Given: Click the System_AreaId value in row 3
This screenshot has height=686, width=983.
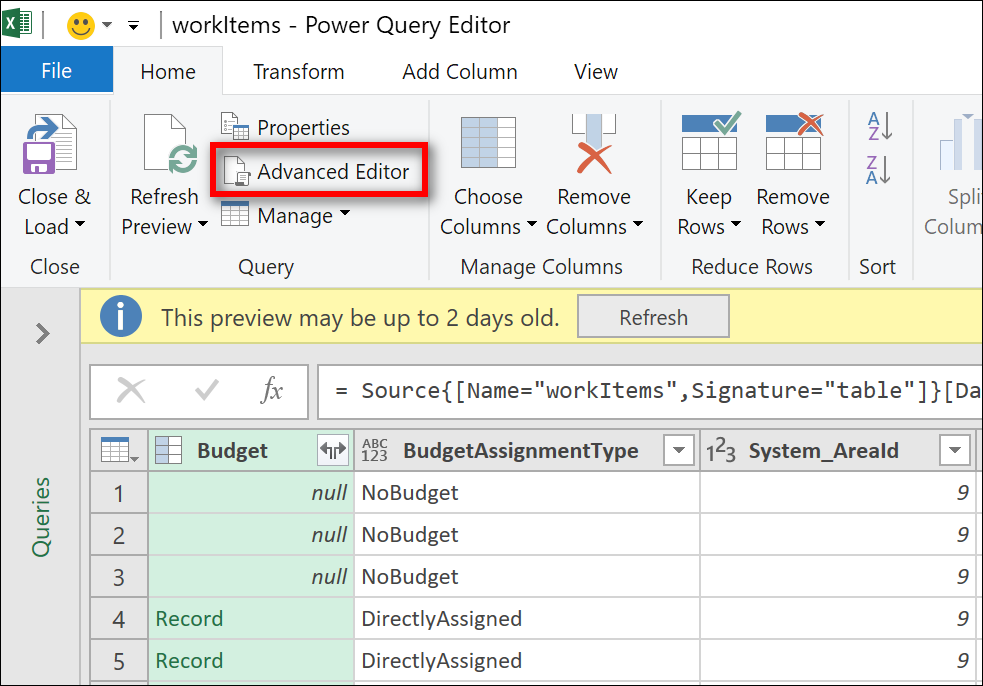Looking at the screenshot, I should [838, 577].
